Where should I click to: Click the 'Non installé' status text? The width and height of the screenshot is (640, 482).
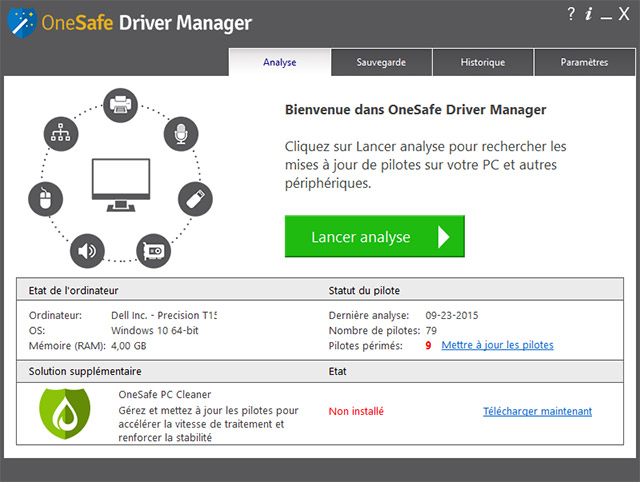356,411
